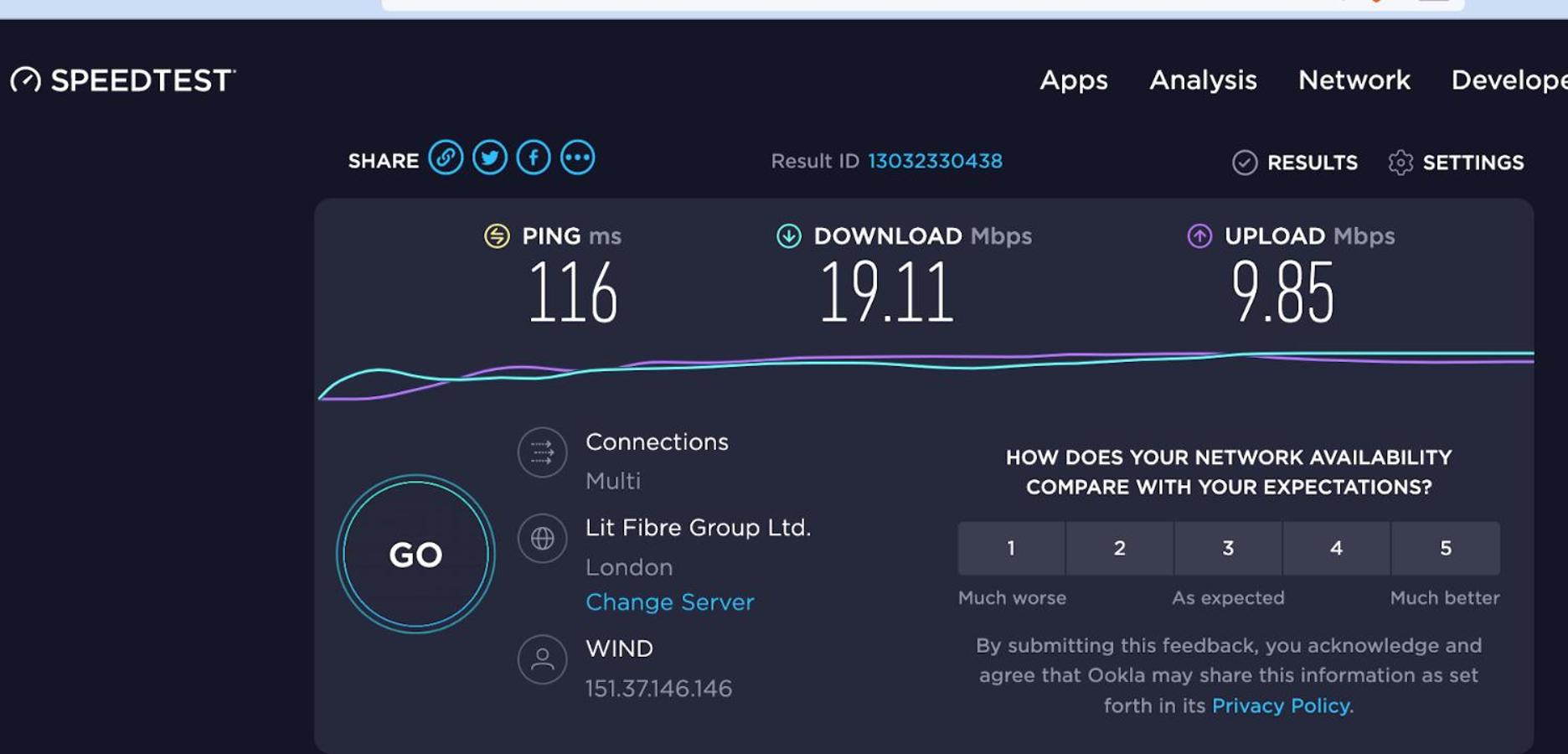Click the Settings gear icon
1568x754 pixels.
tap(1400, 163)
